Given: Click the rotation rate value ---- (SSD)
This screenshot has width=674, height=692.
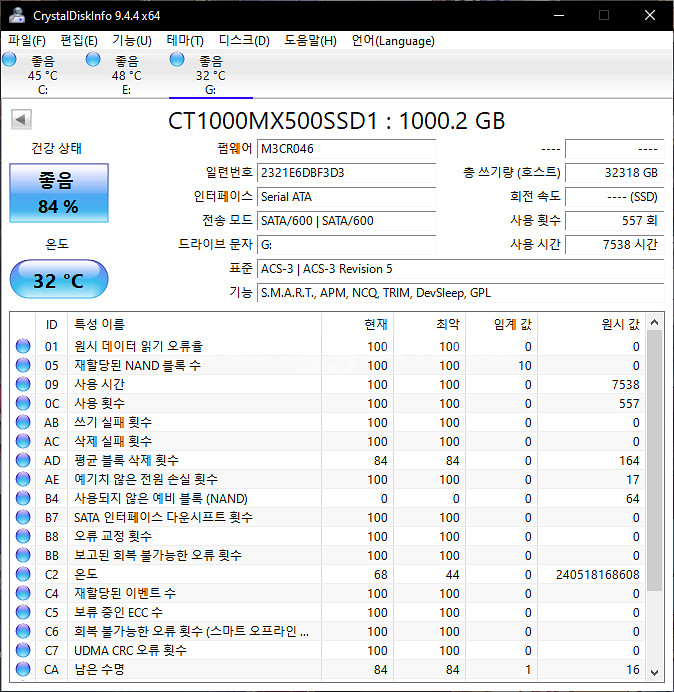Looking at the screenshot, I should click(614, 197).
